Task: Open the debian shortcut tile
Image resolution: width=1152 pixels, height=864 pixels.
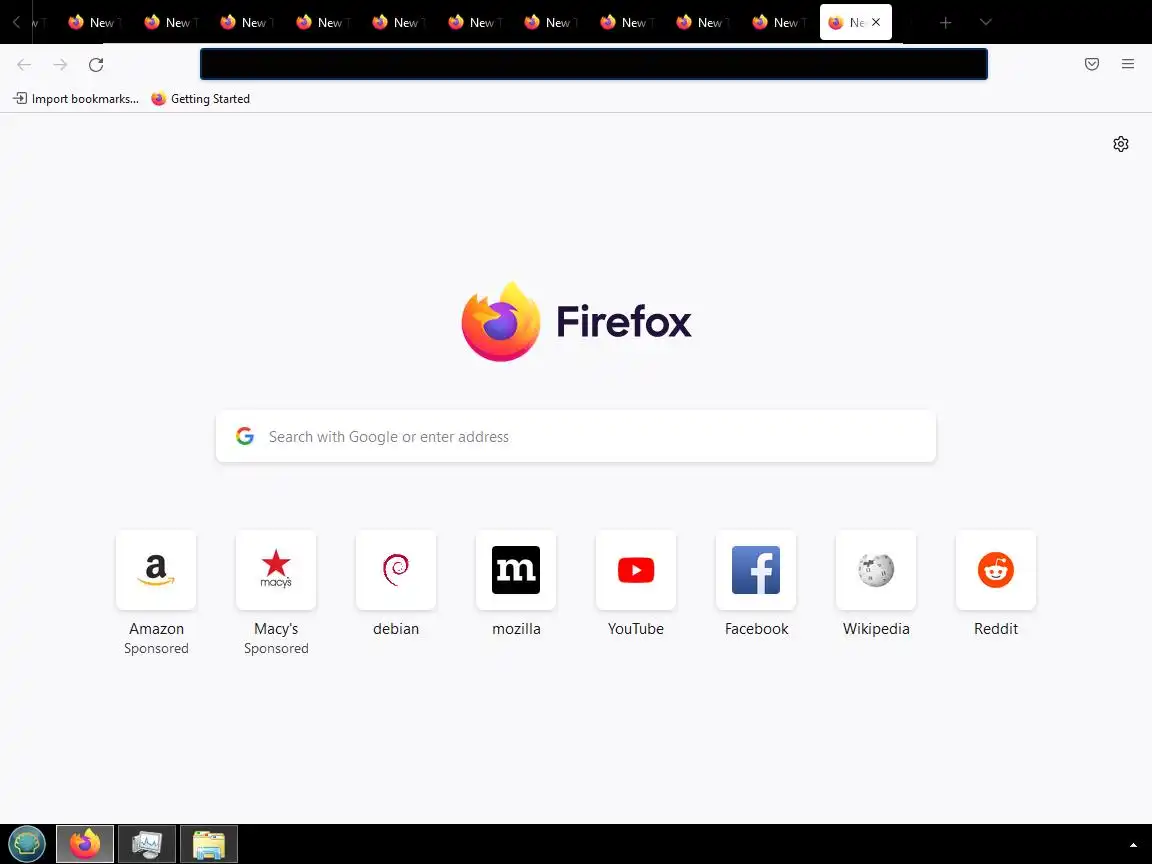Action: coord(396,570)
